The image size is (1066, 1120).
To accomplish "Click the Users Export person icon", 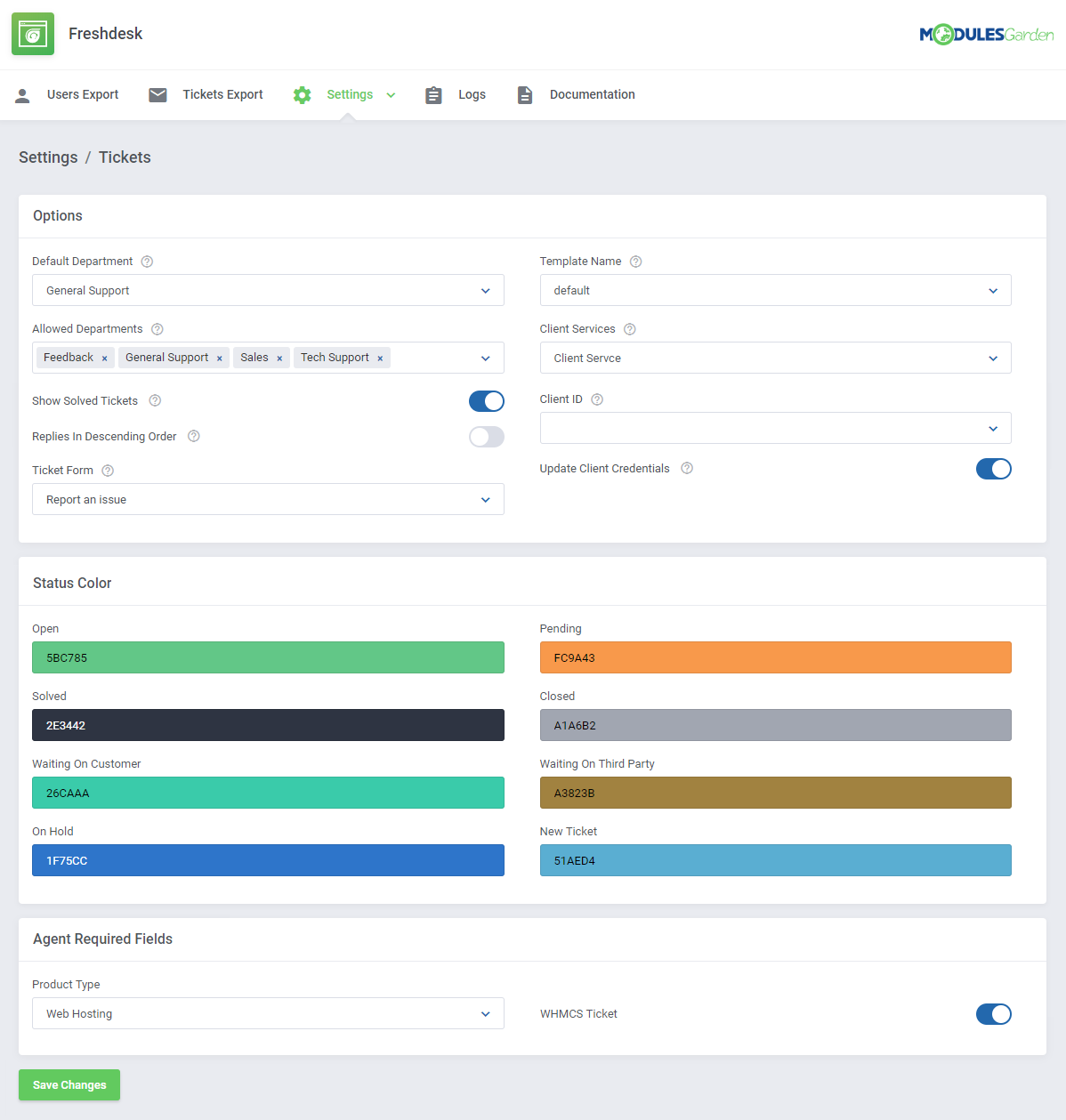I will tap(22, 94).
